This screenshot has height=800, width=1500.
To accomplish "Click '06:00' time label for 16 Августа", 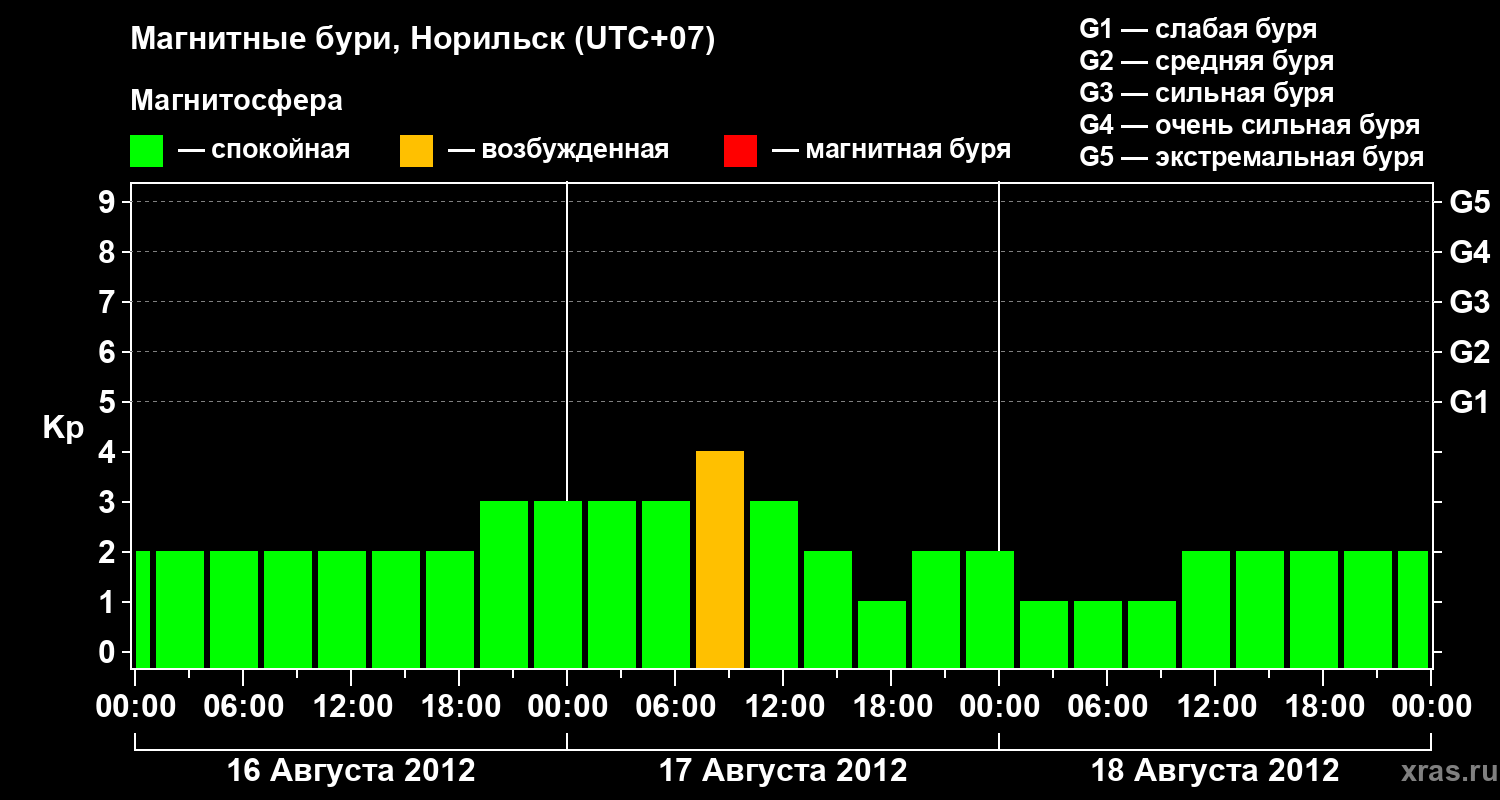I will click(243, 706).
